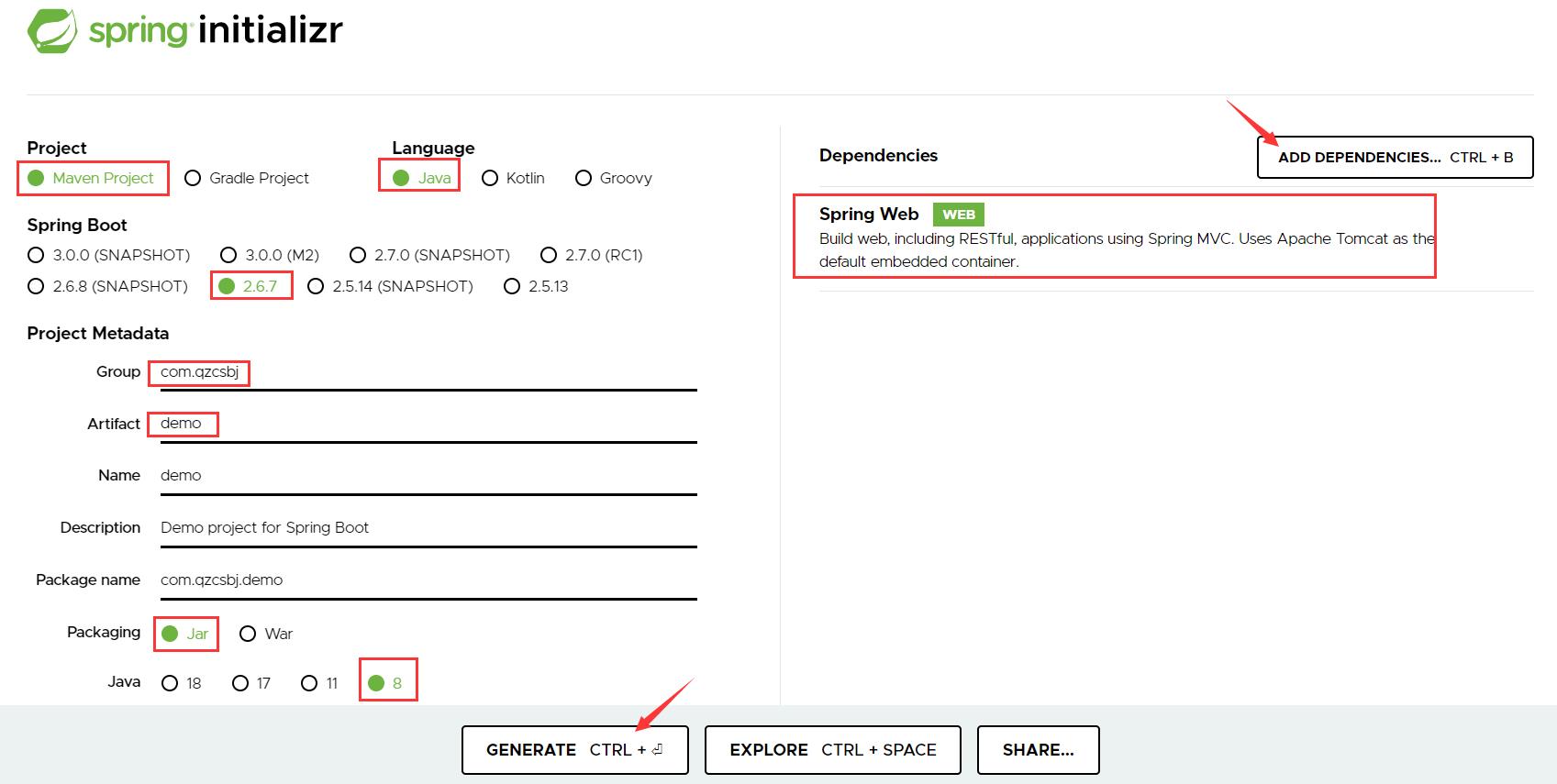Viewport: 1557px width, 784px height.
Task: Click the green WEB tag badge
Action: [959, 215]
